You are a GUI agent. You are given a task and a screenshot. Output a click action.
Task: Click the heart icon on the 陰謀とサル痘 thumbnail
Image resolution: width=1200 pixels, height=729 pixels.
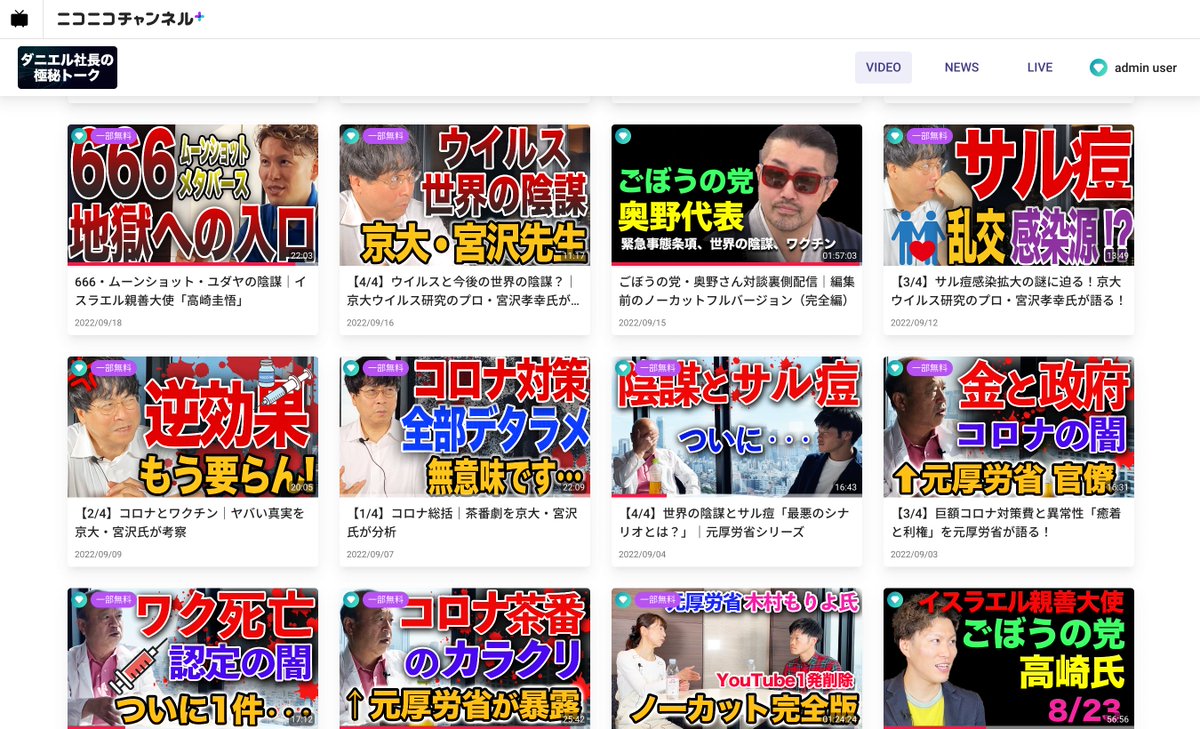623,368
